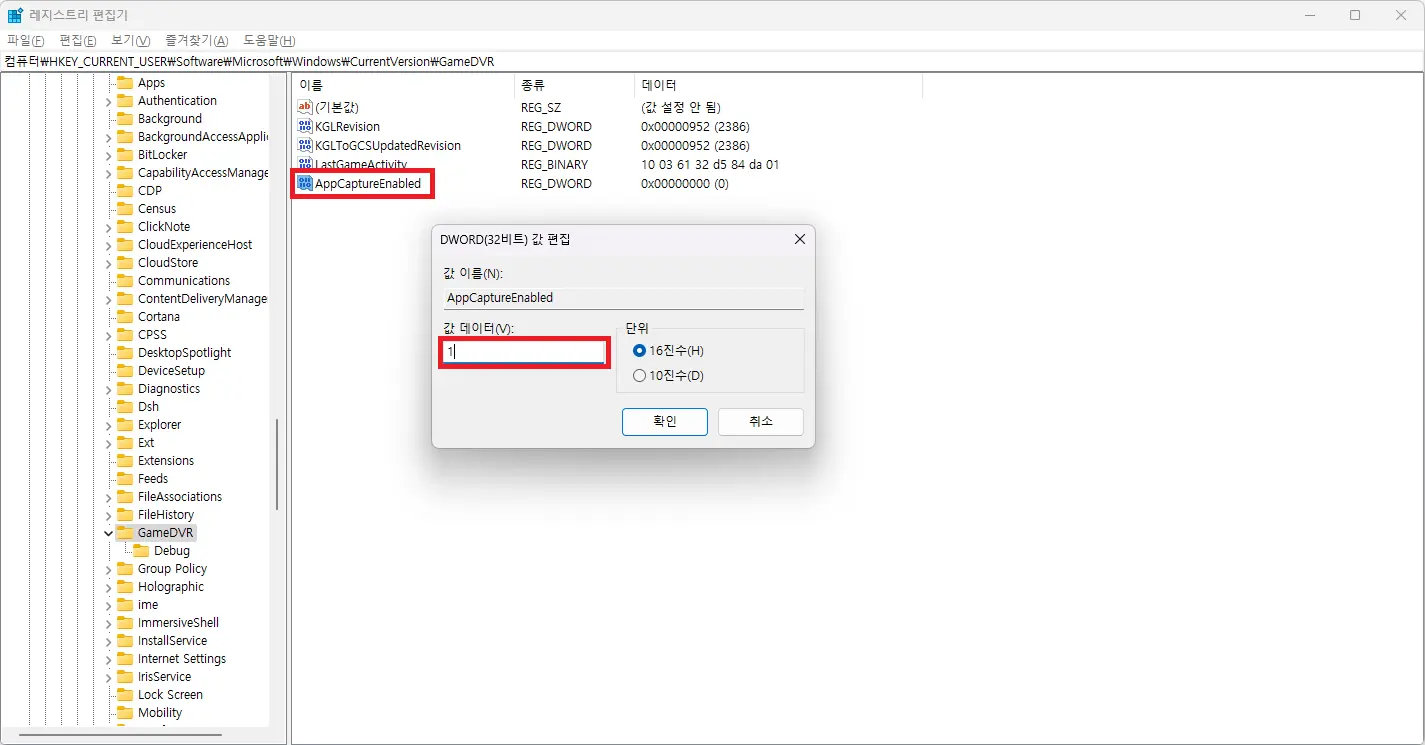Click the data value 0x00000952 of KGLRevision
This screenshot has height=745, width=1425.
pos(695,127)
